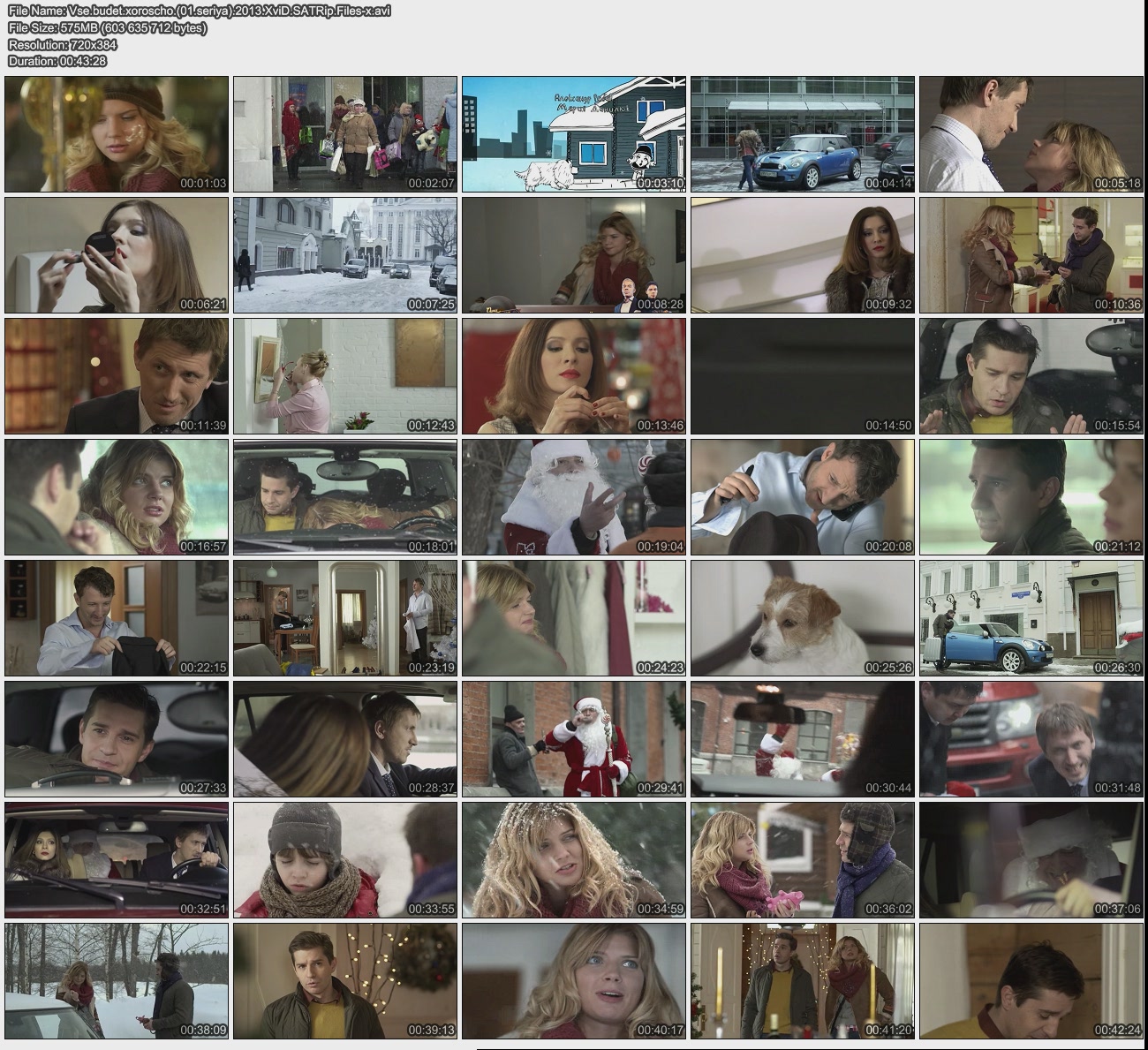Select Santa on the street frame at 00:29:41

[573, 739]
